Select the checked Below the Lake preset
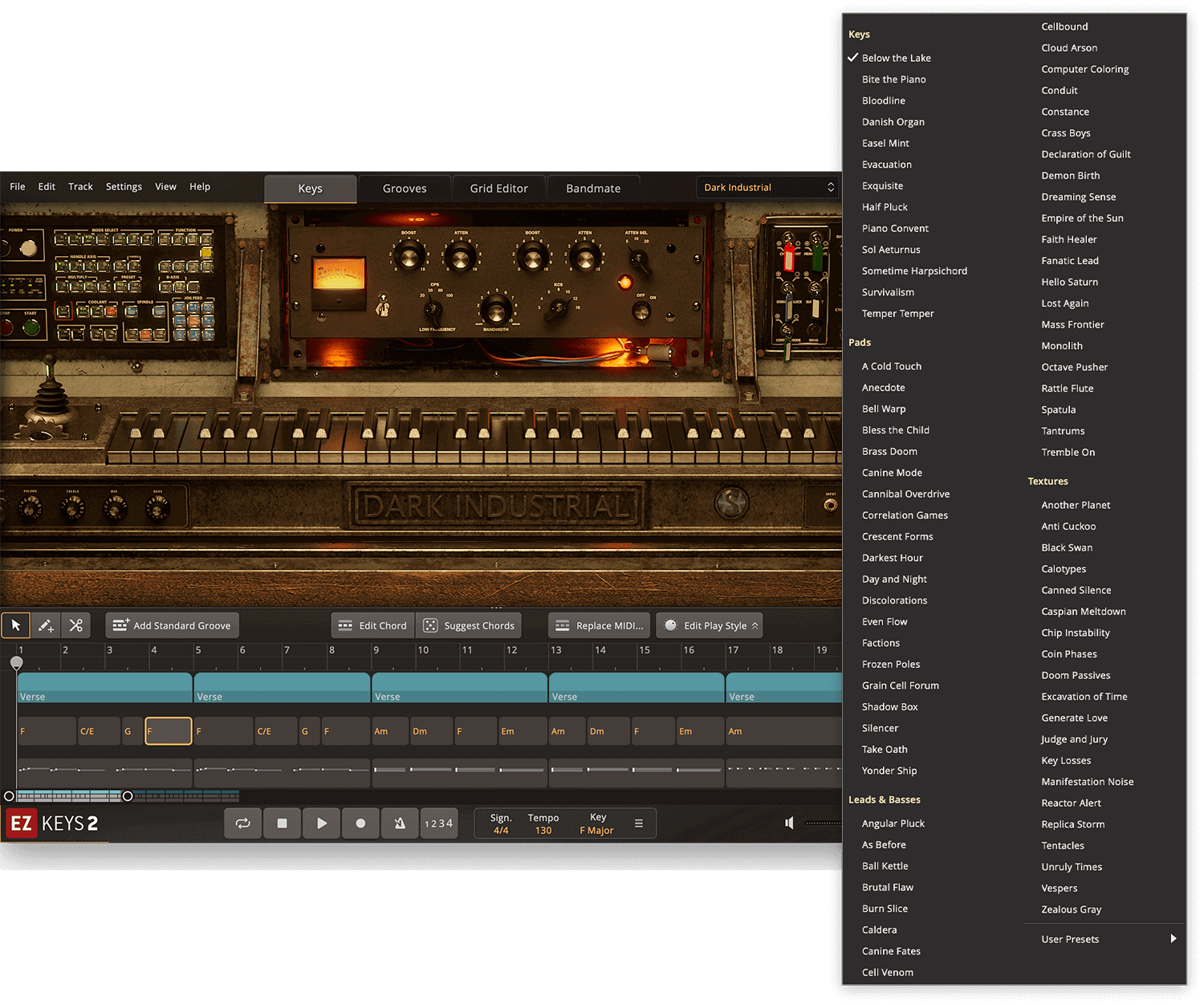Viewport: 1204px width, 1005px height. [896, 58]
